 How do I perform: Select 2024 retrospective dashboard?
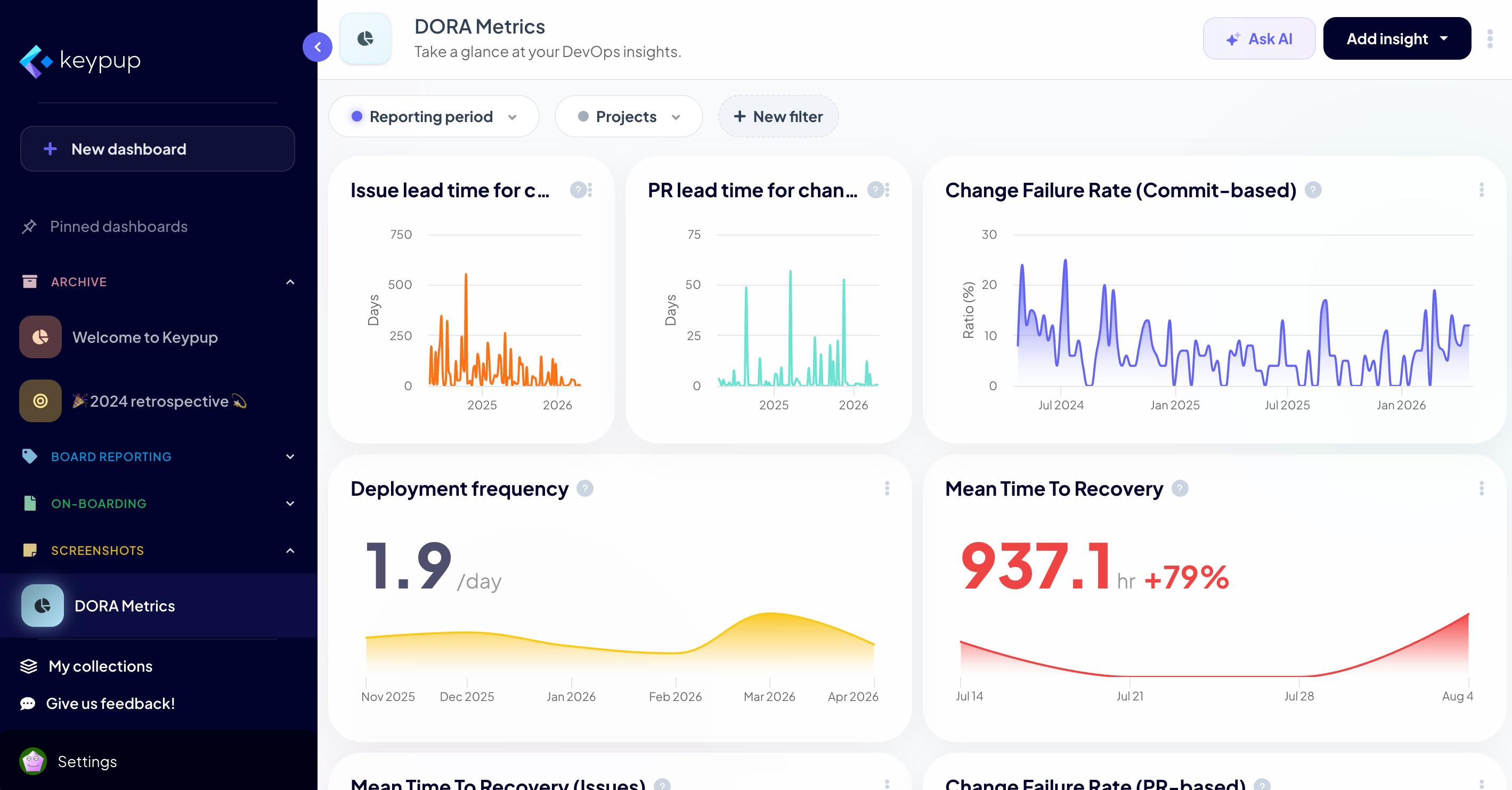(158, 401)
